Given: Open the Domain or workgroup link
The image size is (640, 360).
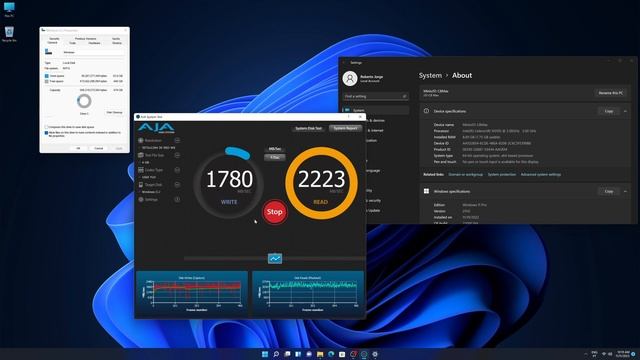Looking at the screenshot, I should (x=465, y=174).
